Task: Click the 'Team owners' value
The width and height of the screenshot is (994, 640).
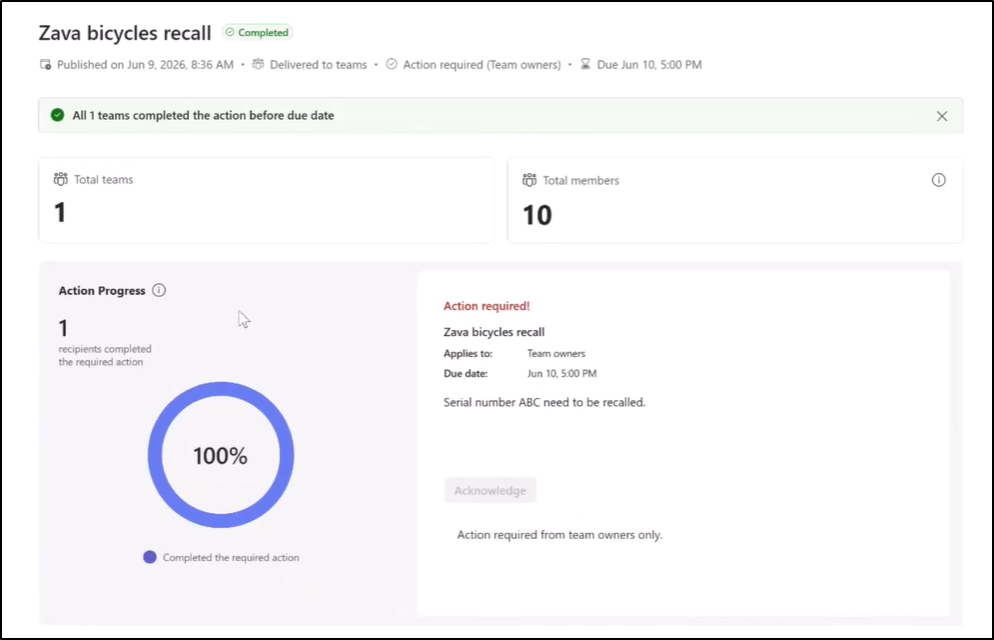Action: click(x=556, y=354)
